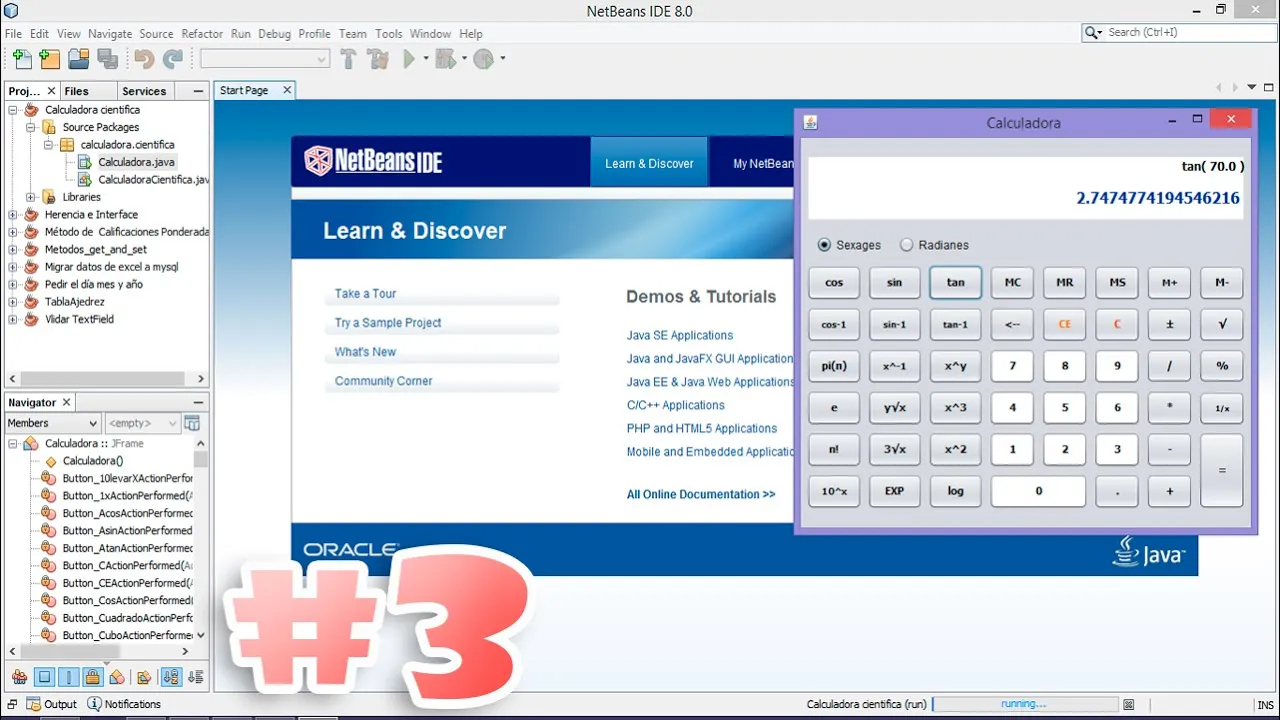Open the Members dropdown in Navigator
Viewport: 1280px width, 720px height.
coord(52,423)
